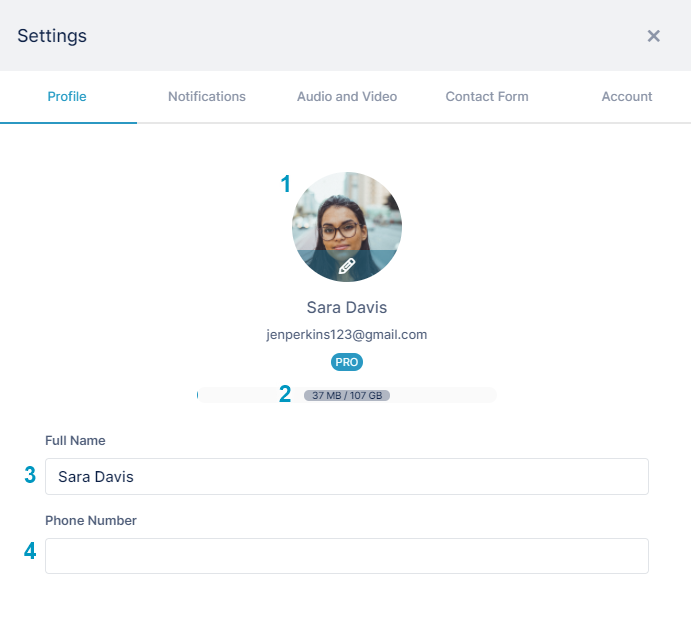Viewport: 691px width, 634px height.
Task: Click the PRO plan badge
Action: [347, 362]
